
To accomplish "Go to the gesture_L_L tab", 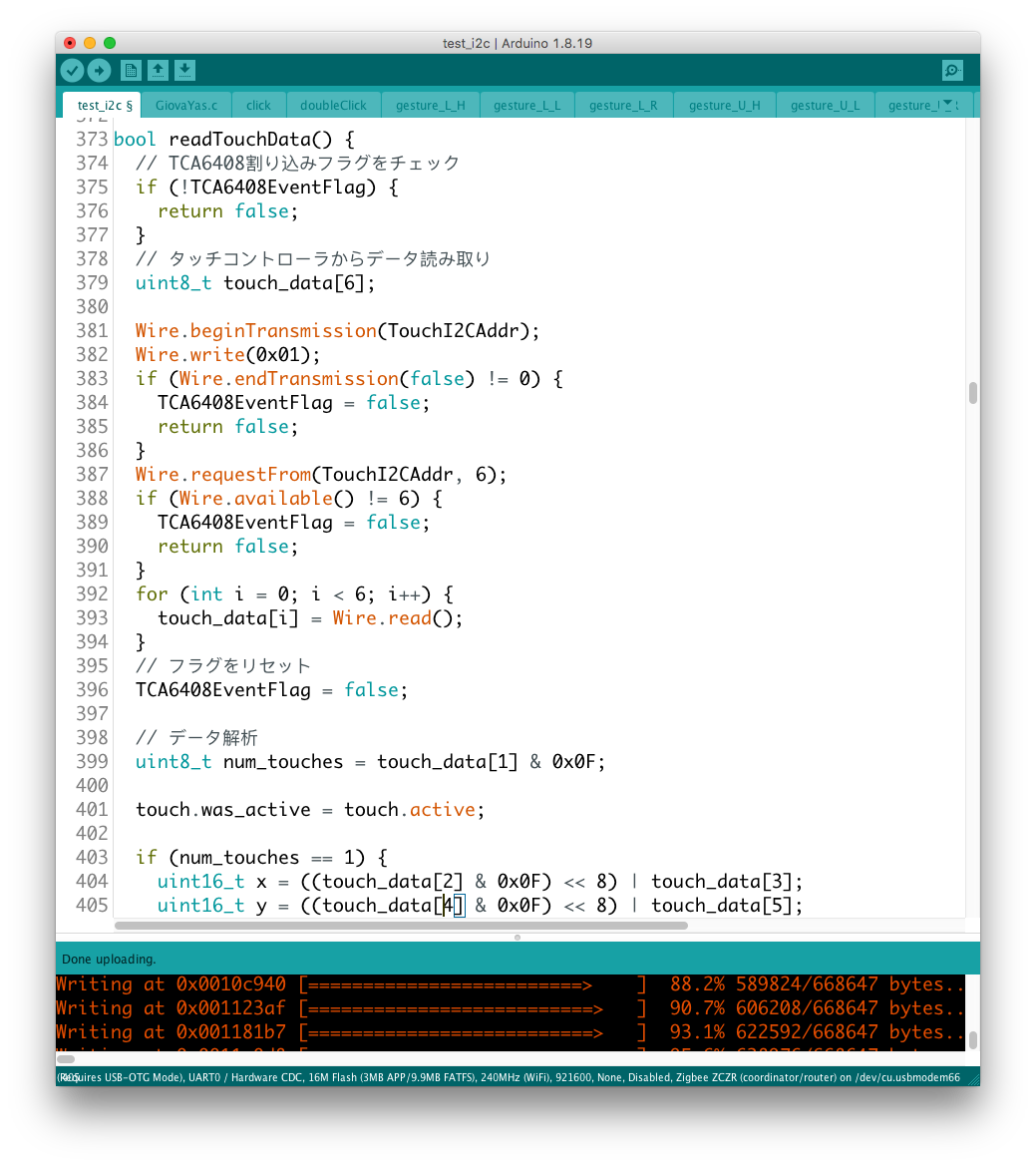I will pos(526,105).
